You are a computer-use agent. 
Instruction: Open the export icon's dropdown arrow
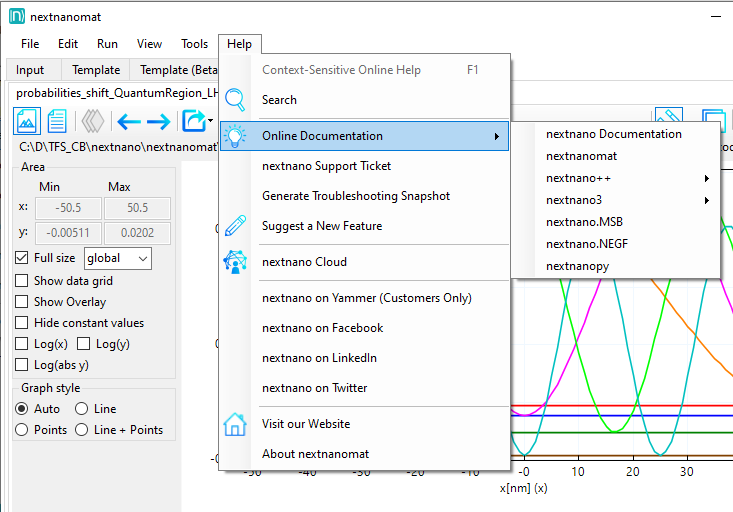click(211, 122)
